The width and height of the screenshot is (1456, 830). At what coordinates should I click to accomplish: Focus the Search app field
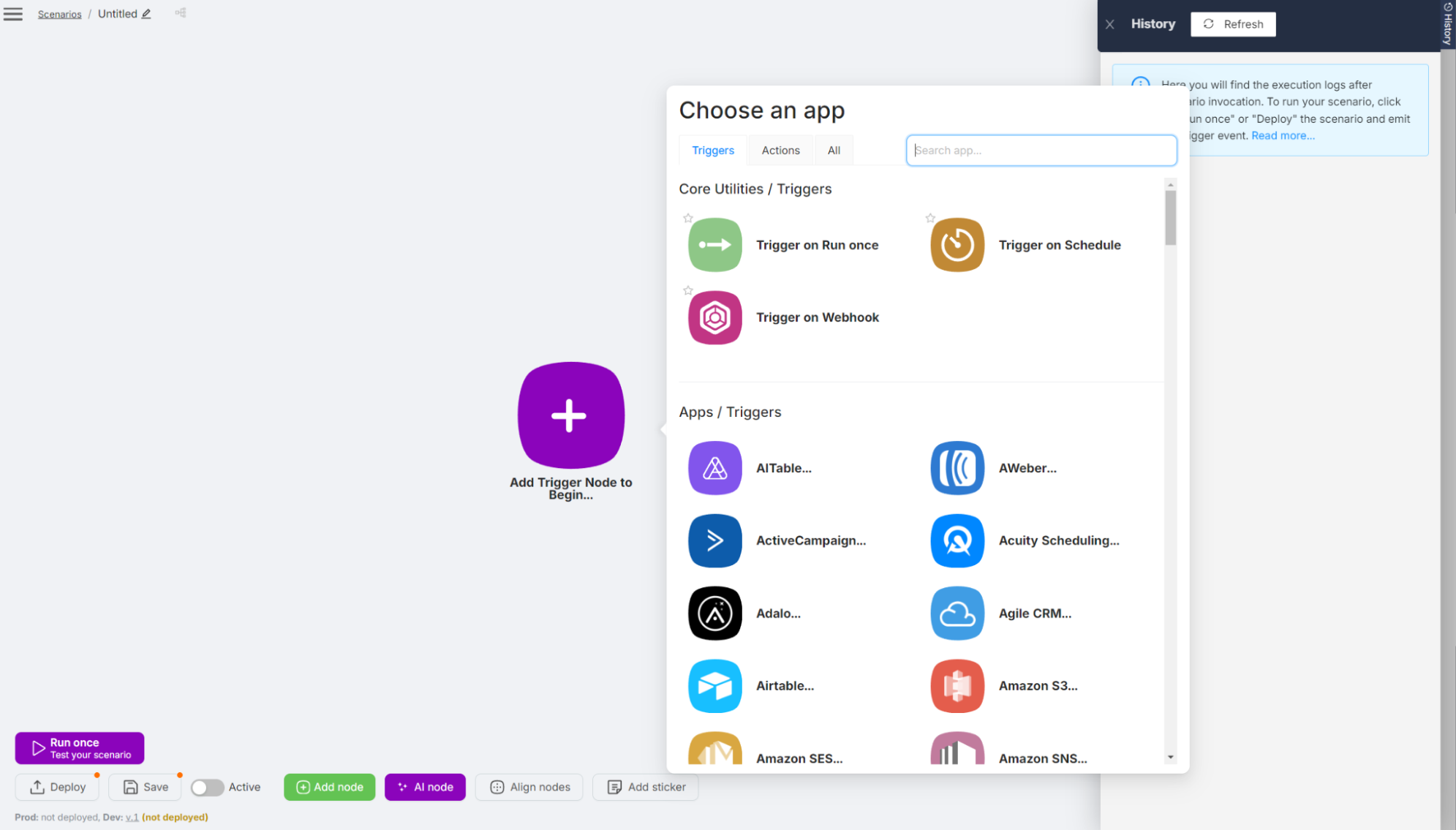point(1041,150)
